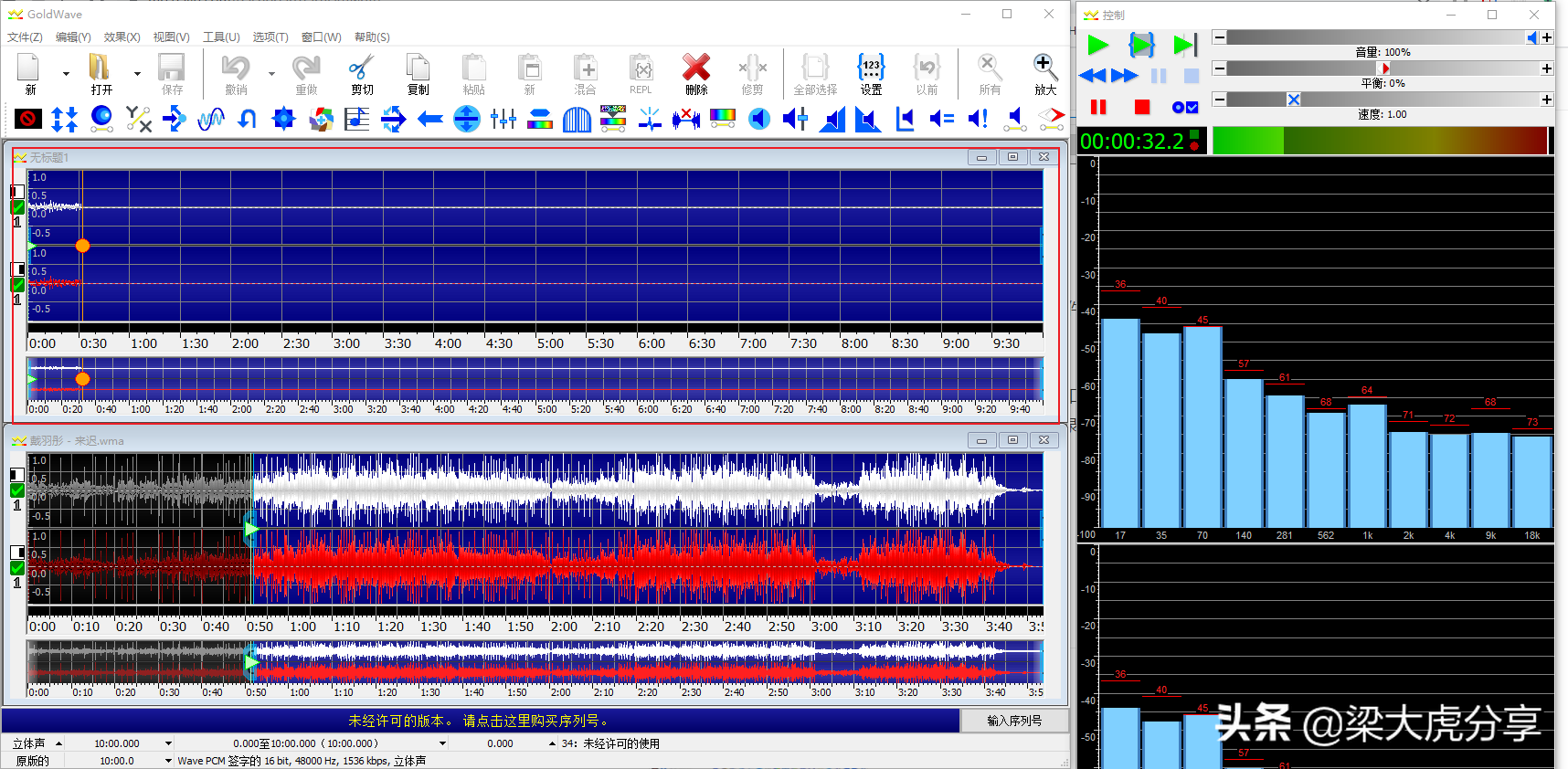Click the equalizer sliders effect icon
The height and width of the screenshot is (769, 1568).
(x=503, y=119)
